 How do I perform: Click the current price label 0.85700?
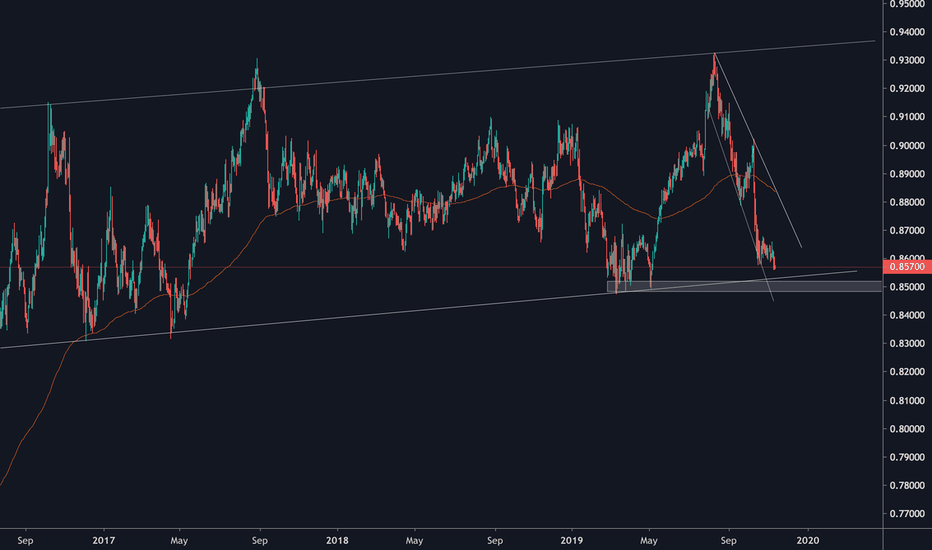[x=907, y=267]
